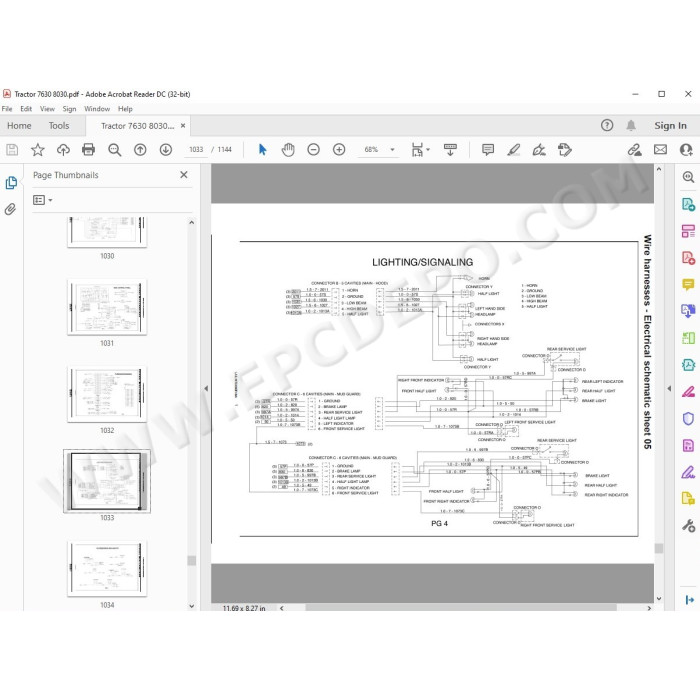Open the search tool in right pane
The height and width of the screenshot is (700, 700).
(x=688, y=177)
